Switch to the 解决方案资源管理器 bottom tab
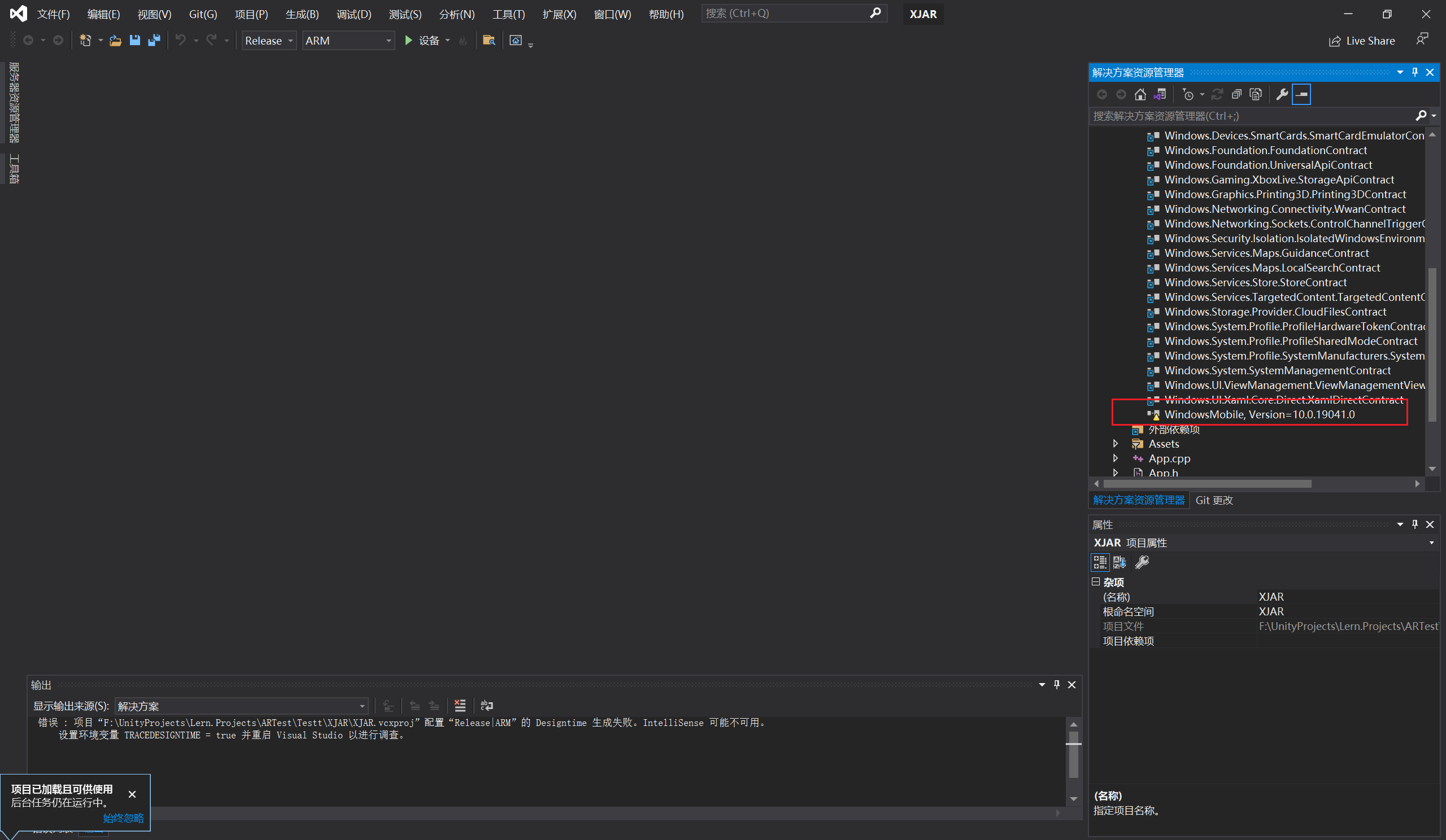This screenshot has height=840, width=1446. pyautogui.click(x=1138, y=500)
